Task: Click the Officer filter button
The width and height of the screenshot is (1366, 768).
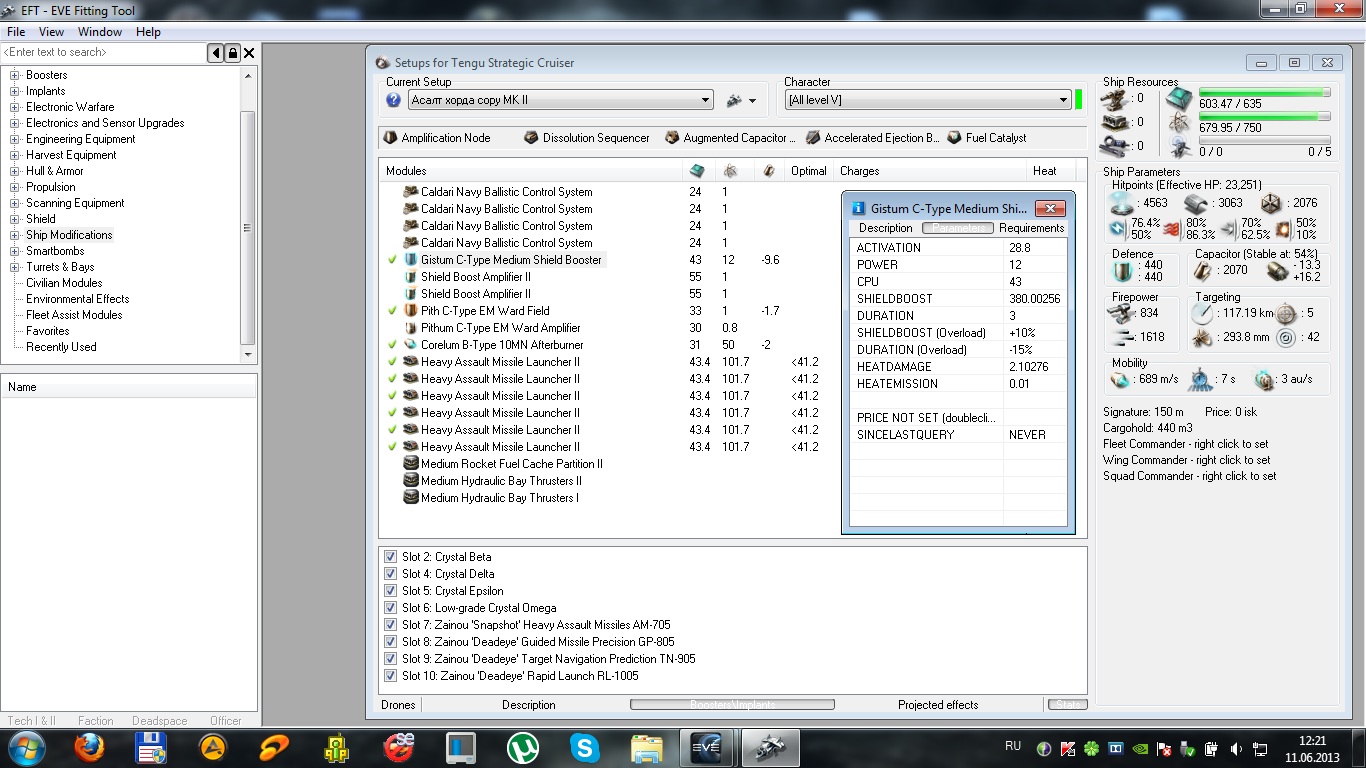Action: 226,720
